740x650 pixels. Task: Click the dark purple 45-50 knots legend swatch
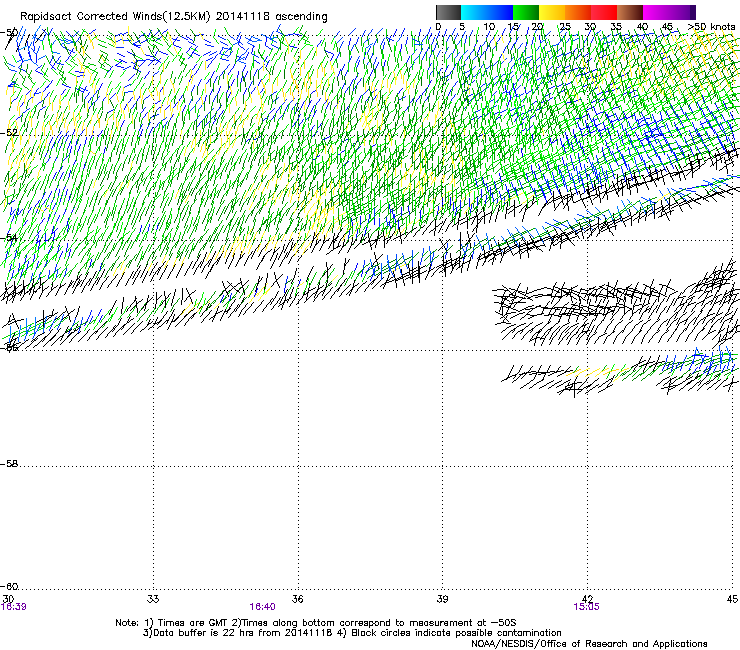pos(682,12)
